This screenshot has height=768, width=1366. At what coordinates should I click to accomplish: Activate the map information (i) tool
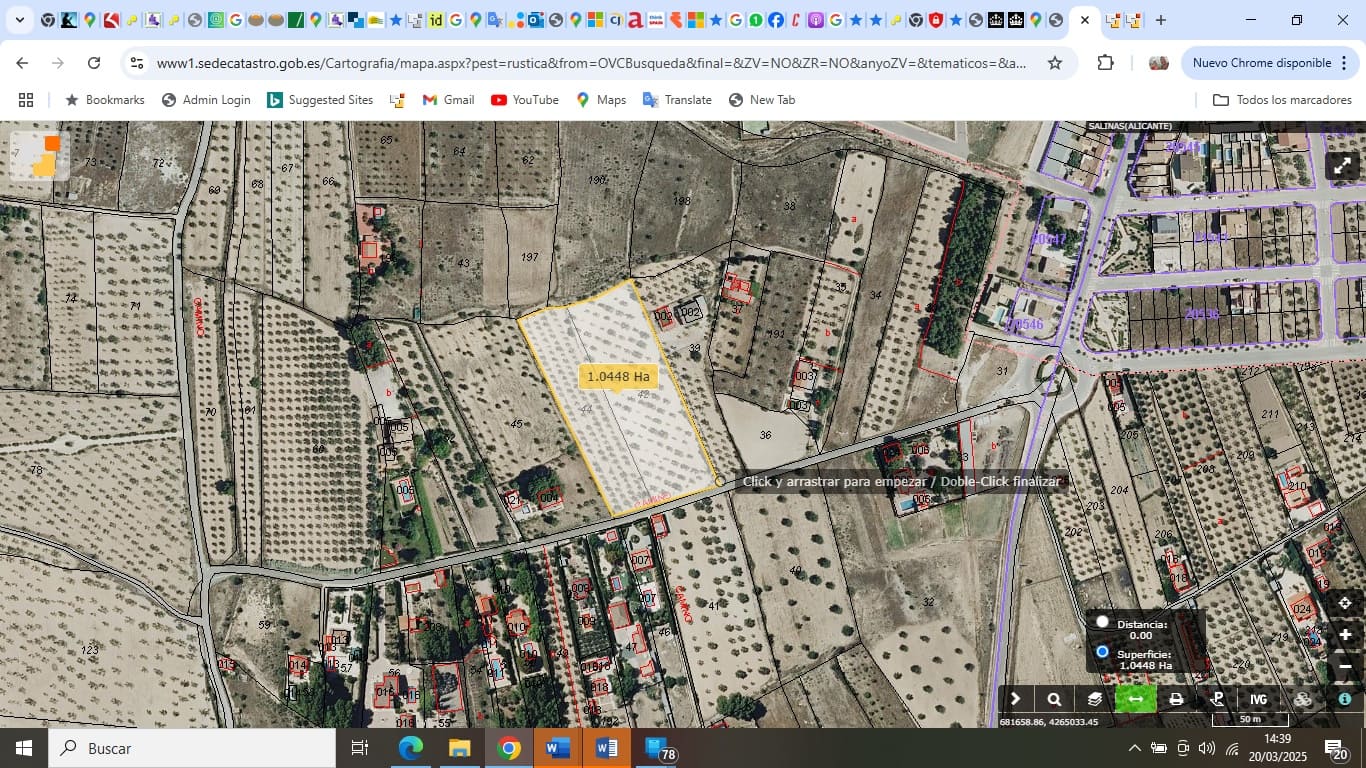(1343, 698)
